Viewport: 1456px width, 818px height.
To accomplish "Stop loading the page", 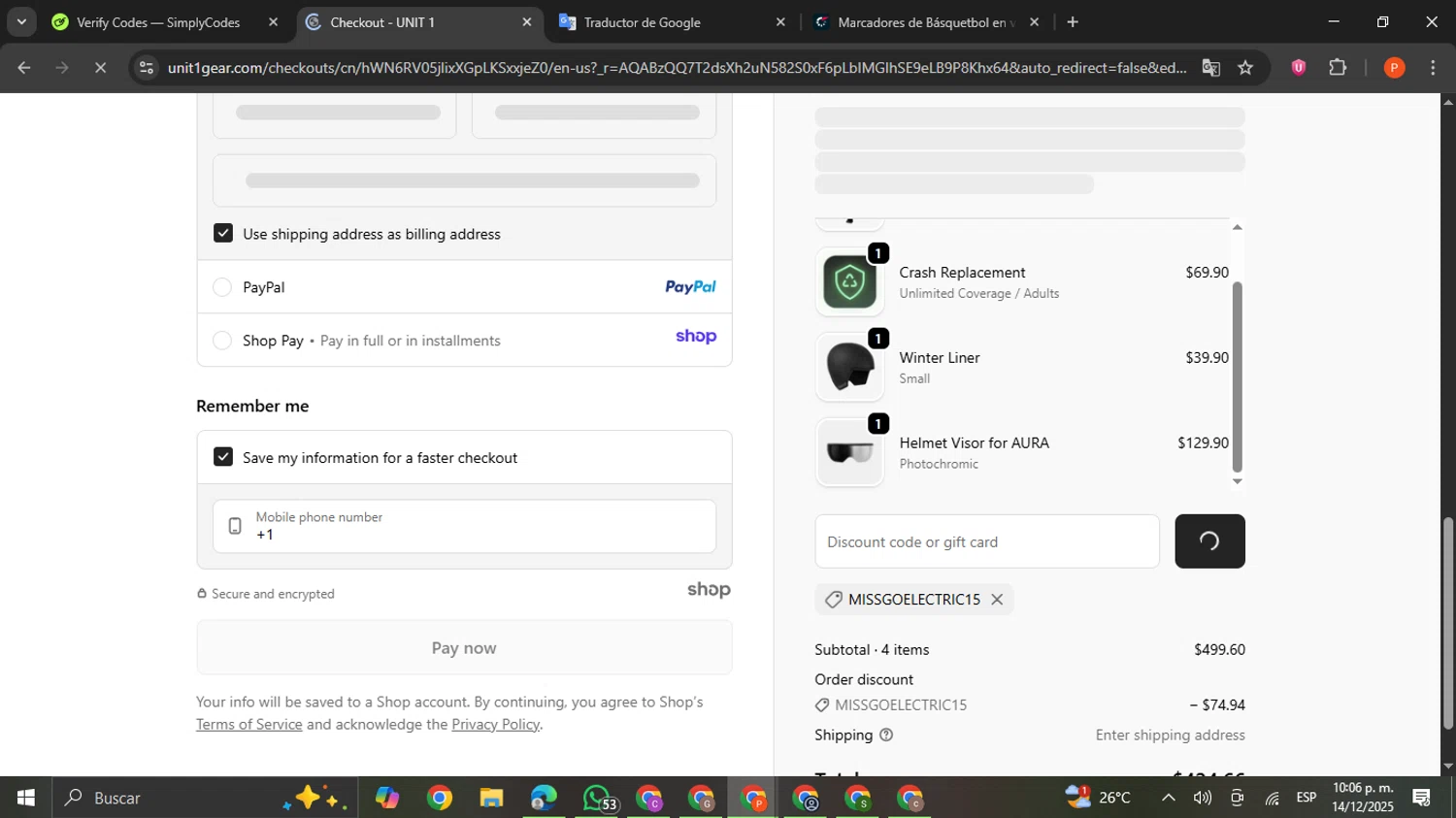I will 100,68.
